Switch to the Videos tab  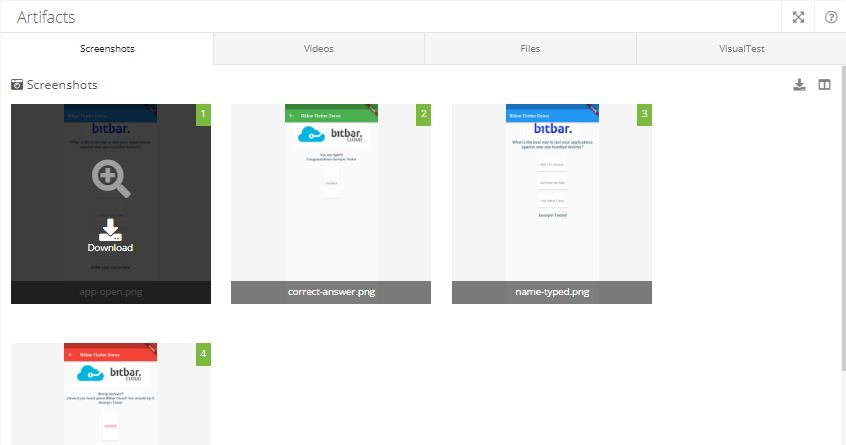[x=319, y=48]
